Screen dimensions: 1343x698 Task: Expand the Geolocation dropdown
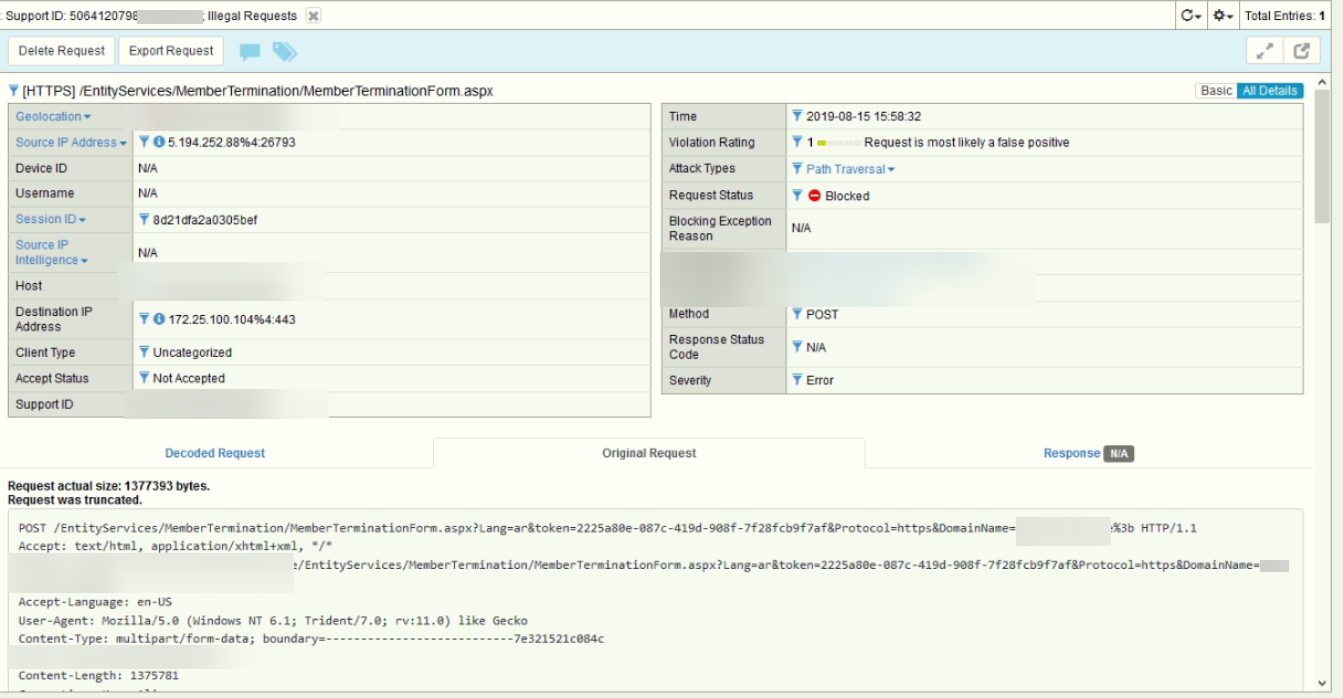click(x=53, y=117)
